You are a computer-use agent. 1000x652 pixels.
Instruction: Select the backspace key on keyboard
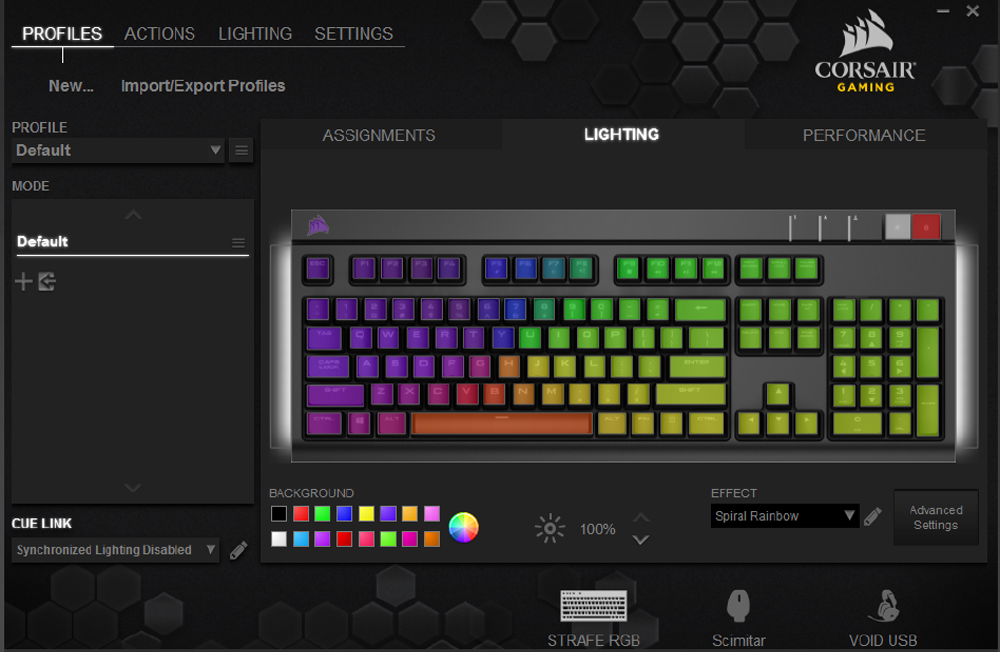700,309
